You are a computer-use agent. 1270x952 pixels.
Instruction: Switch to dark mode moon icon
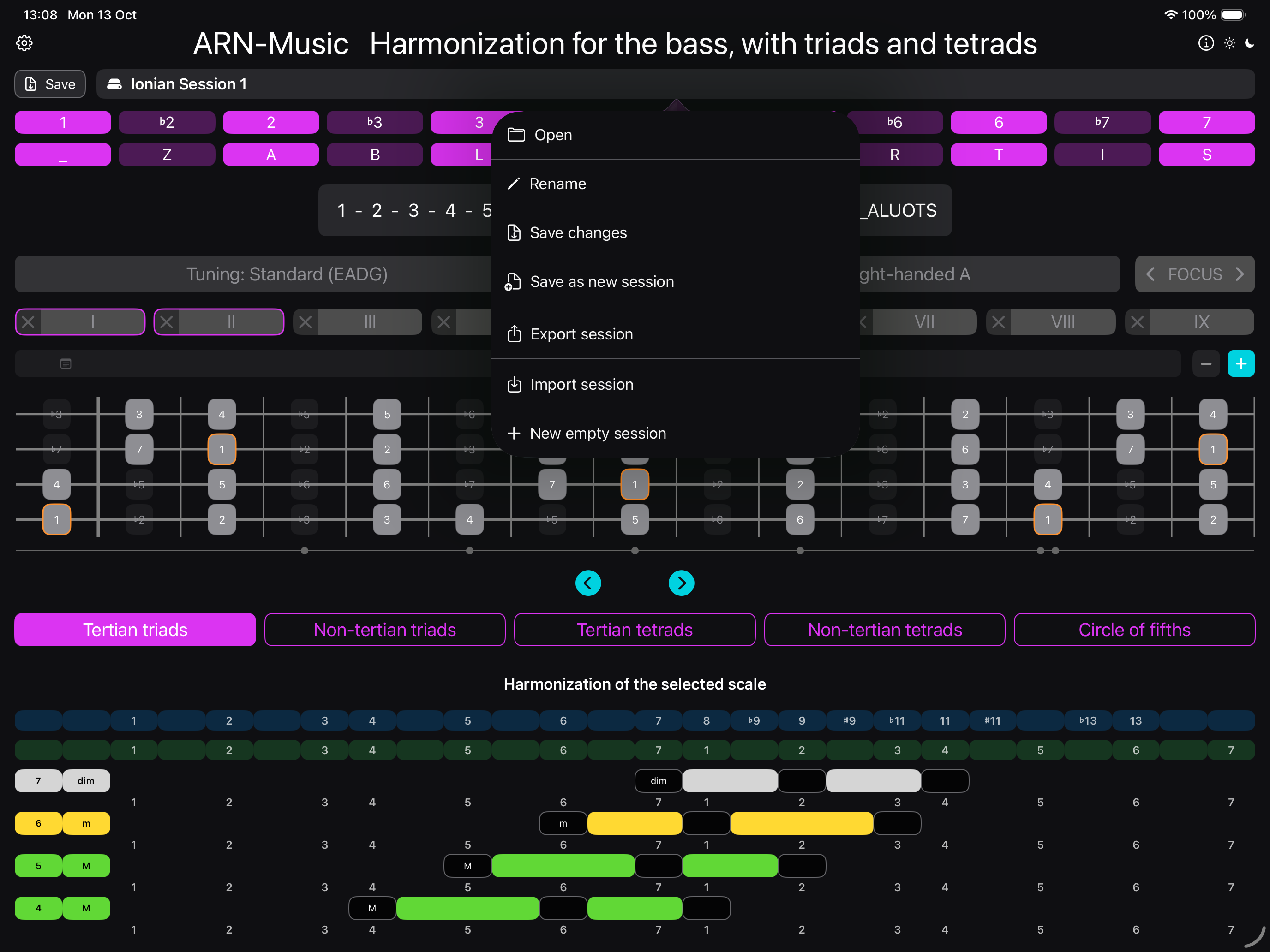[1250, 43]
